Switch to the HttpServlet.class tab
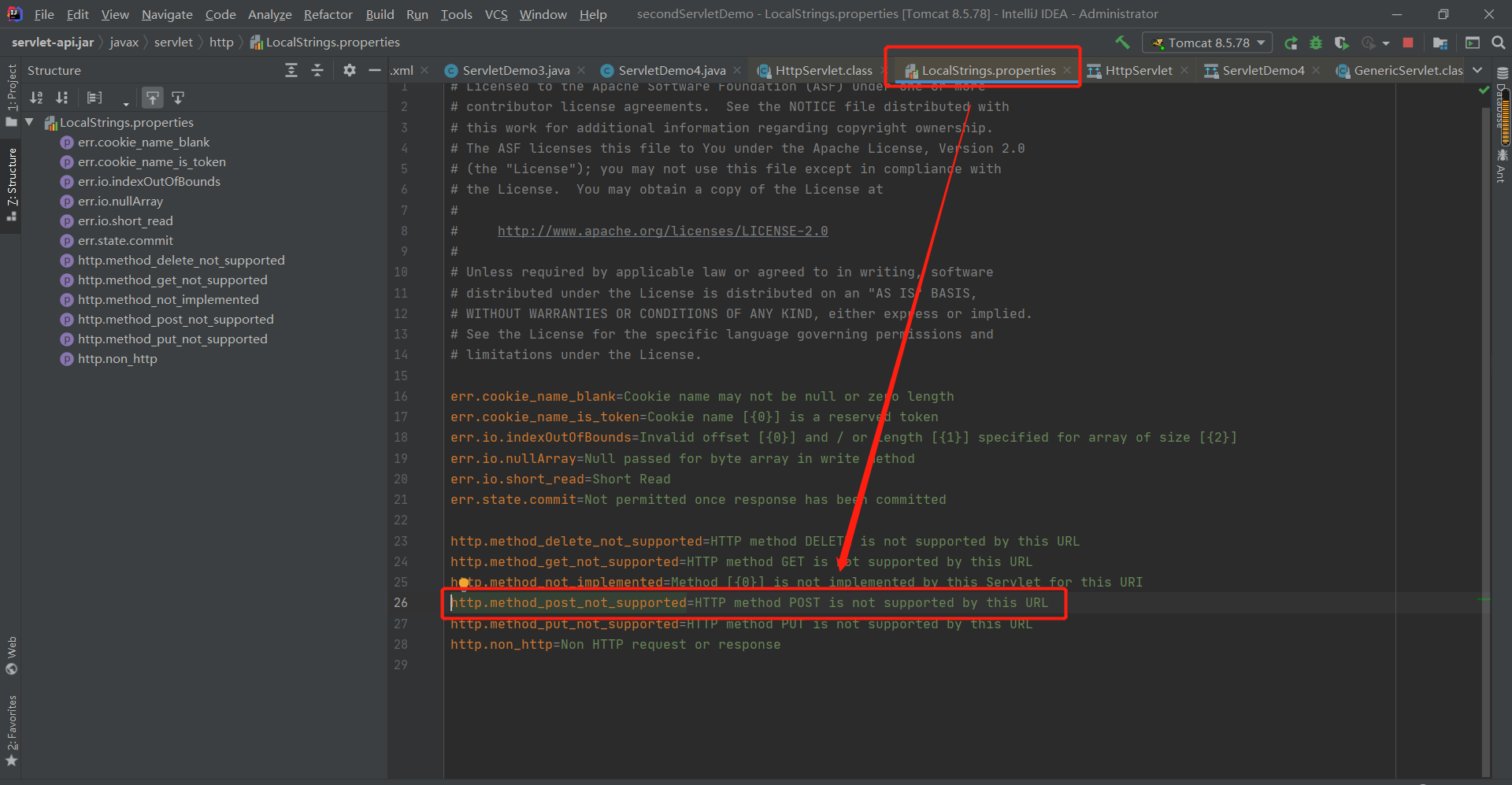 [x=823, y=70]
